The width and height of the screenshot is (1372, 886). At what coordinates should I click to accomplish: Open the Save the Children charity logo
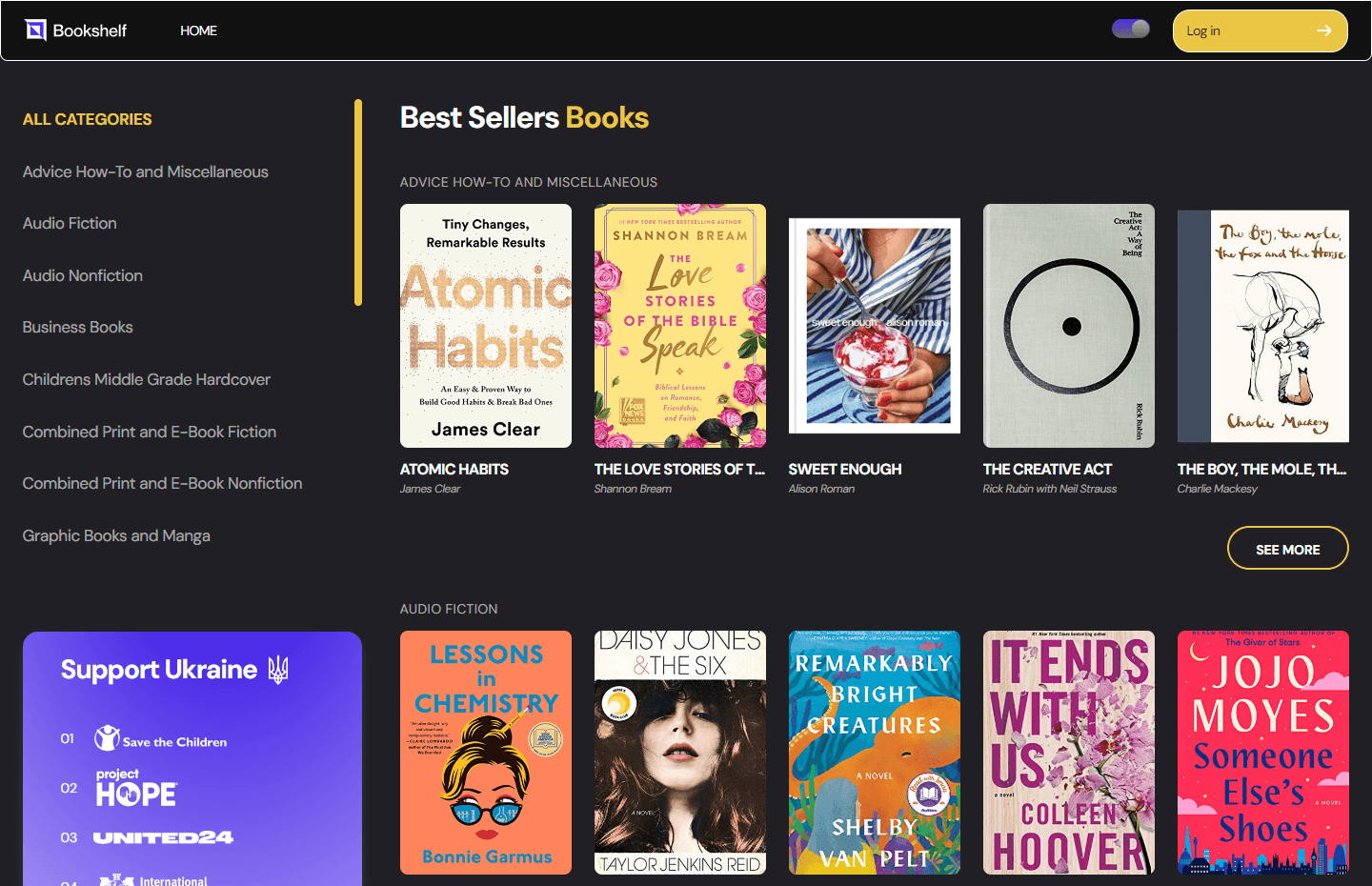pos(160,738)
